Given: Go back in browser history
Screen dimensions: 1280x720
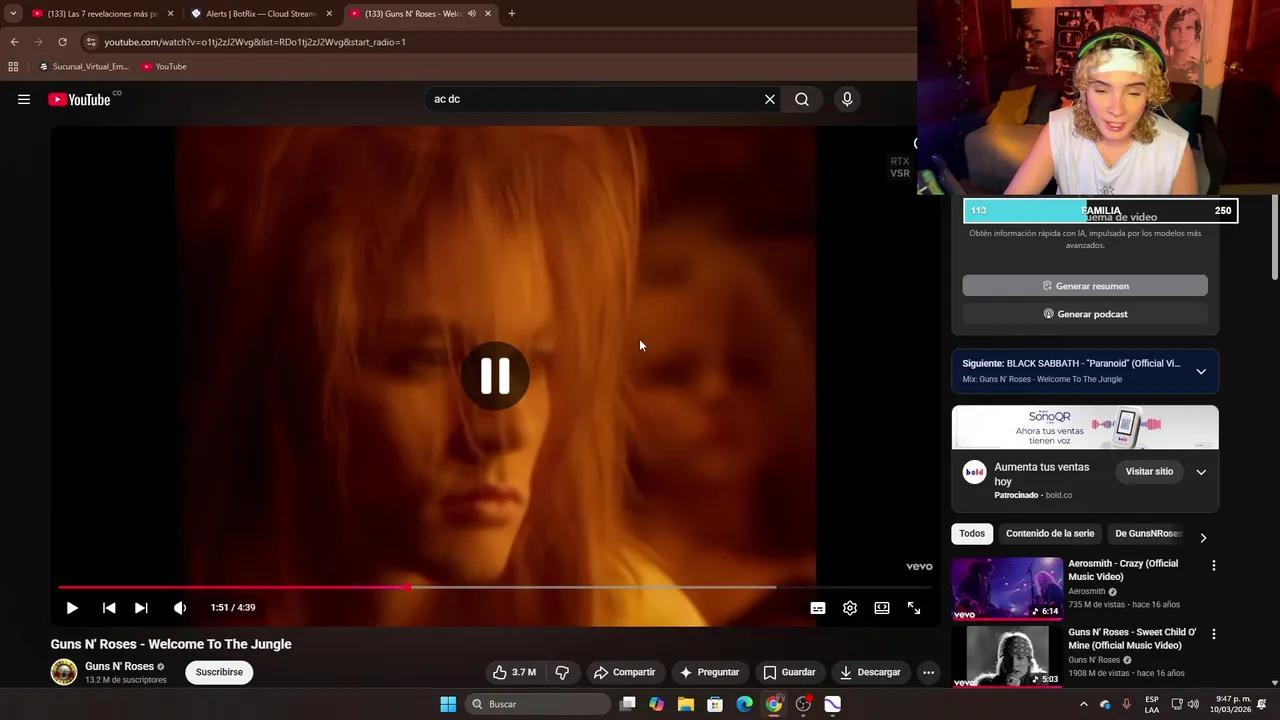Looking at the screenshot, I should 14,42.
